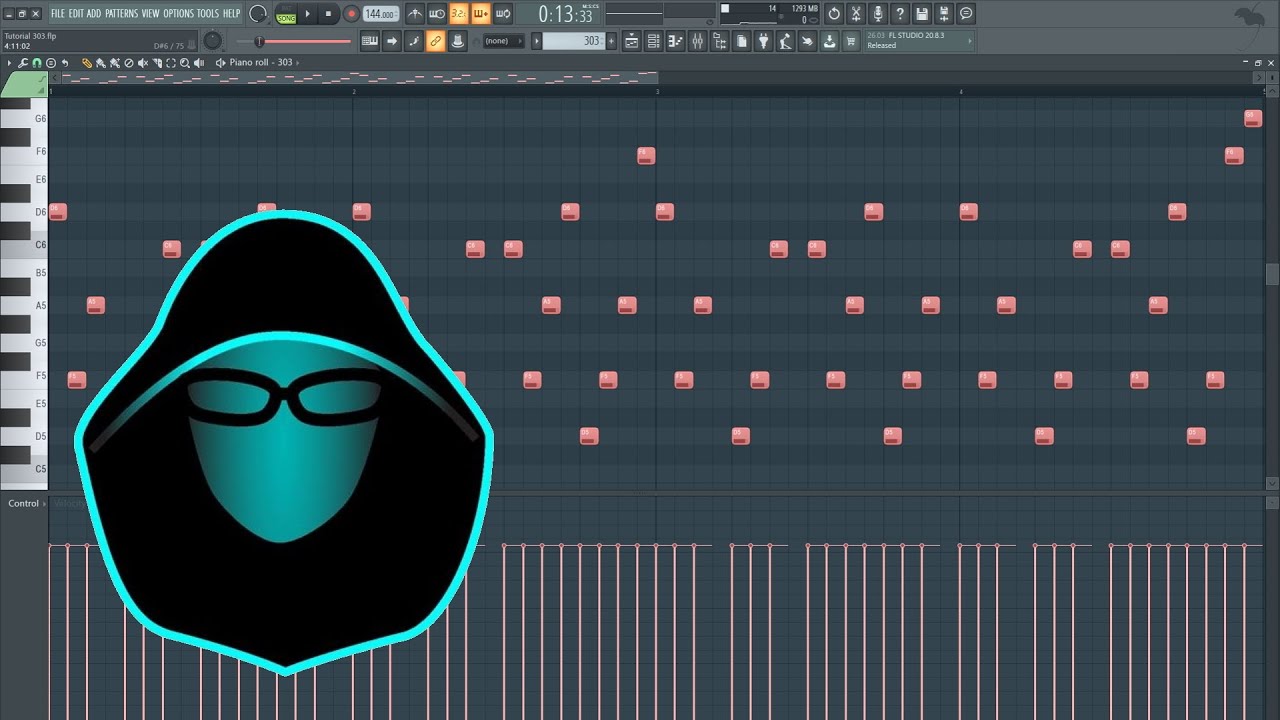Open the OPTIONS menu
This screenshot has height=720, width=1280.
pos(179,14)
